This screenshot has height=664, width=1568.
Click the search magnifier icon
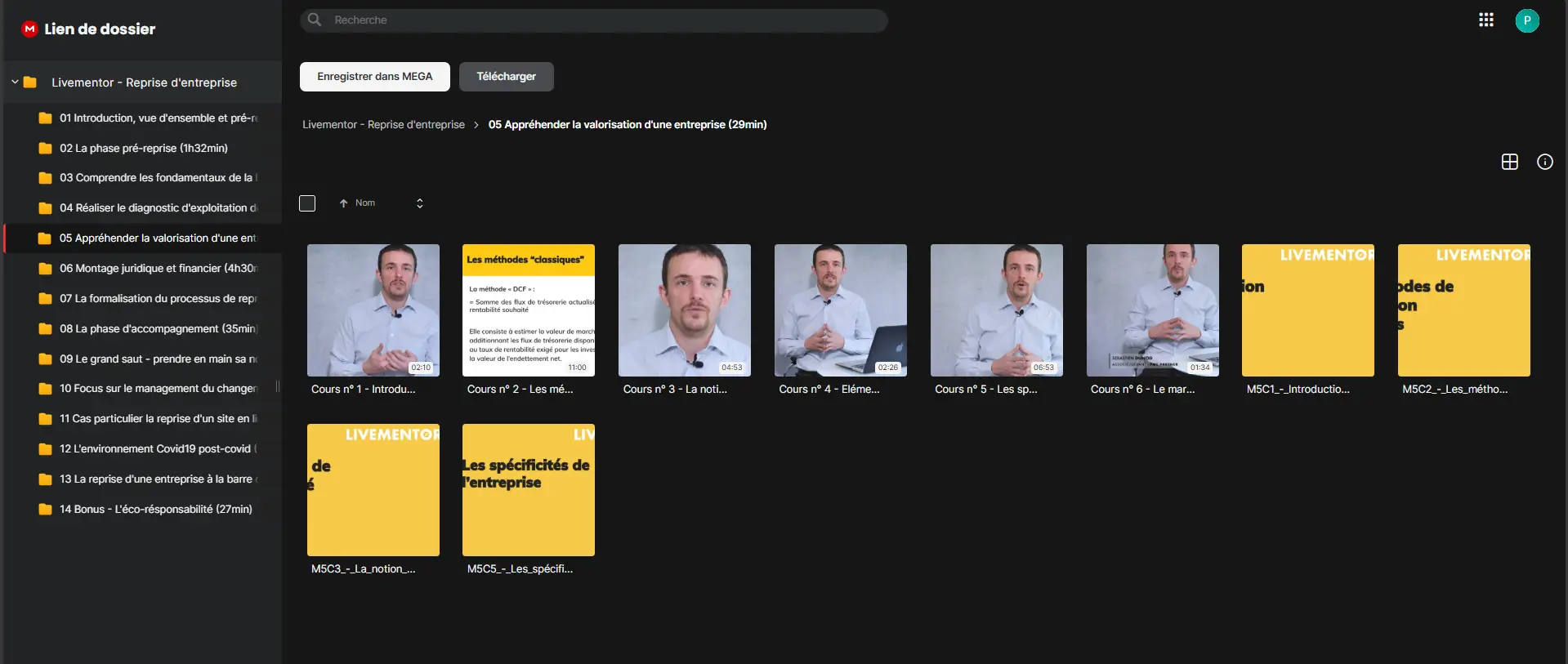(x=315, y=20)
